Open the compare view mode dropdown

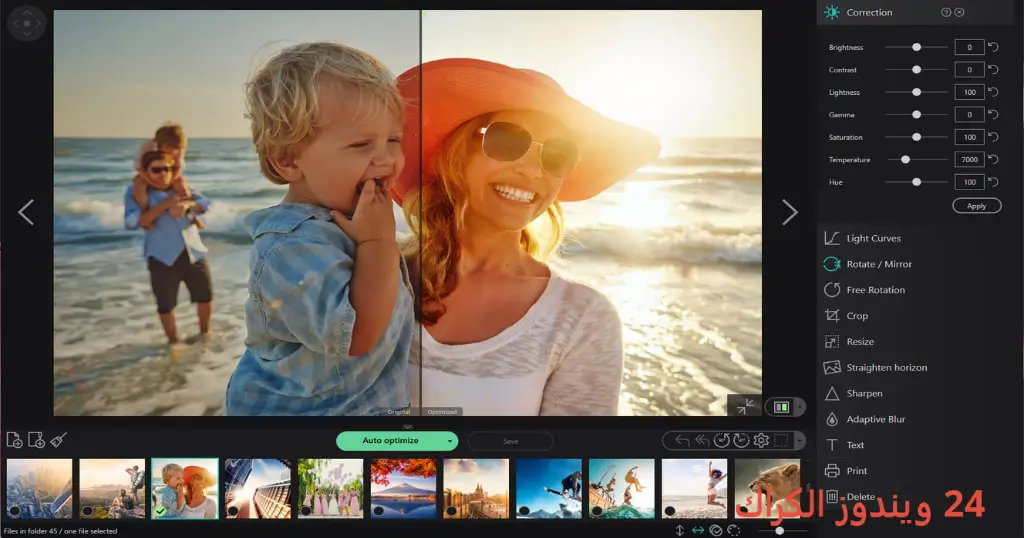pos(799,407)
